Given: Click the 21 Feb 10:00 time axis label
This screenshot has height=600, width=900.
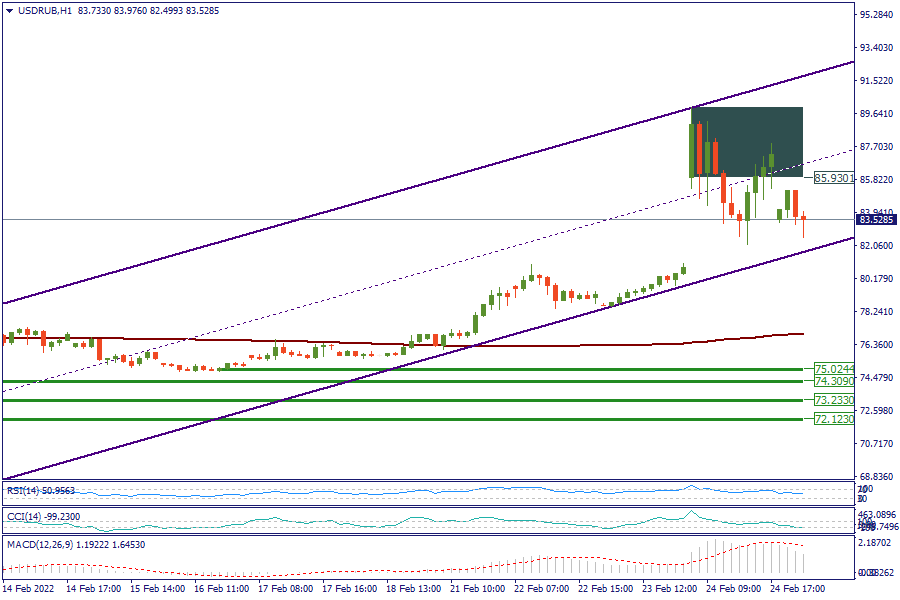Looking at the screenshot, I should point(479,590).
